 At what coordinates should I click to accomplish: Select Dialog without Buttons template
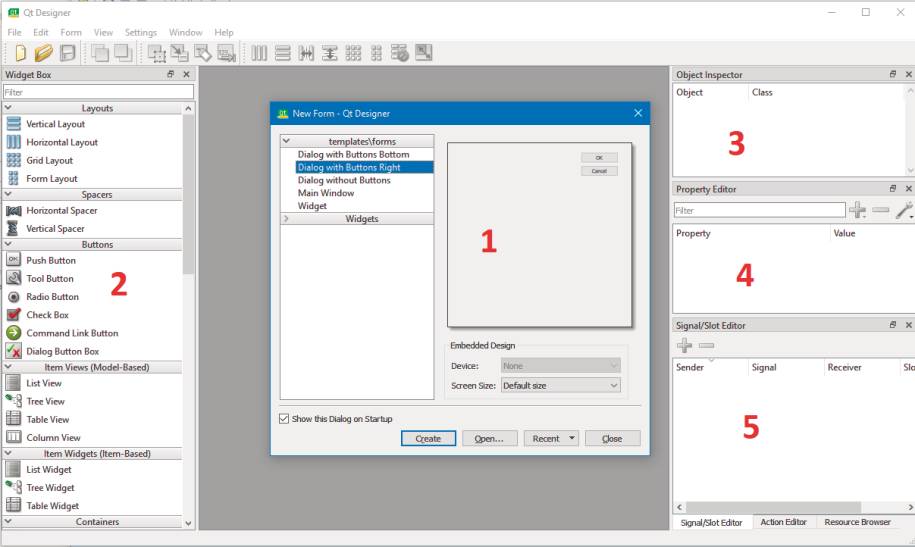344,180
